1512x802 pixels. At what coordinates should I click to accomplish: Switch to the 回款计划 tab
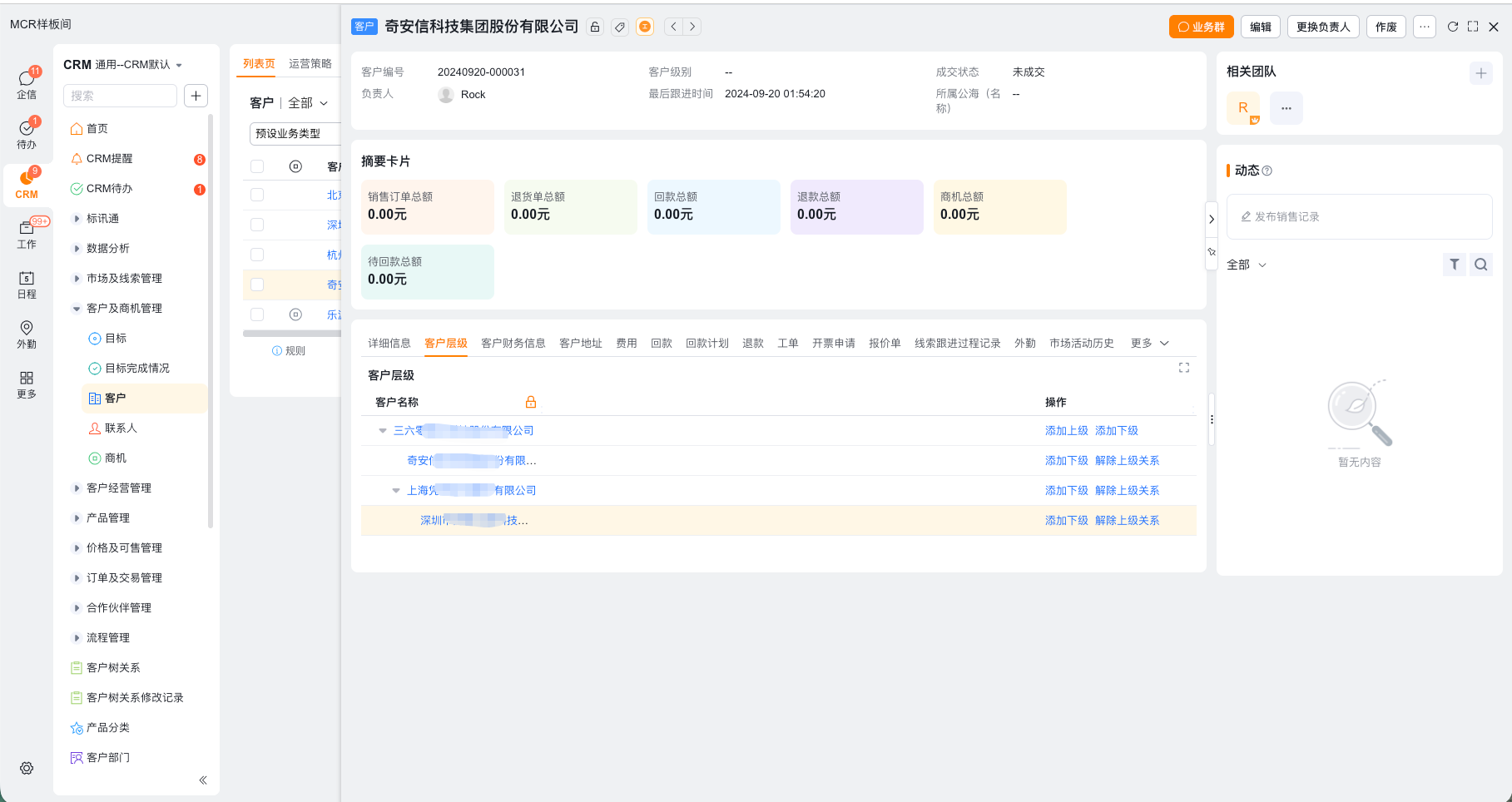coord(707,344)
